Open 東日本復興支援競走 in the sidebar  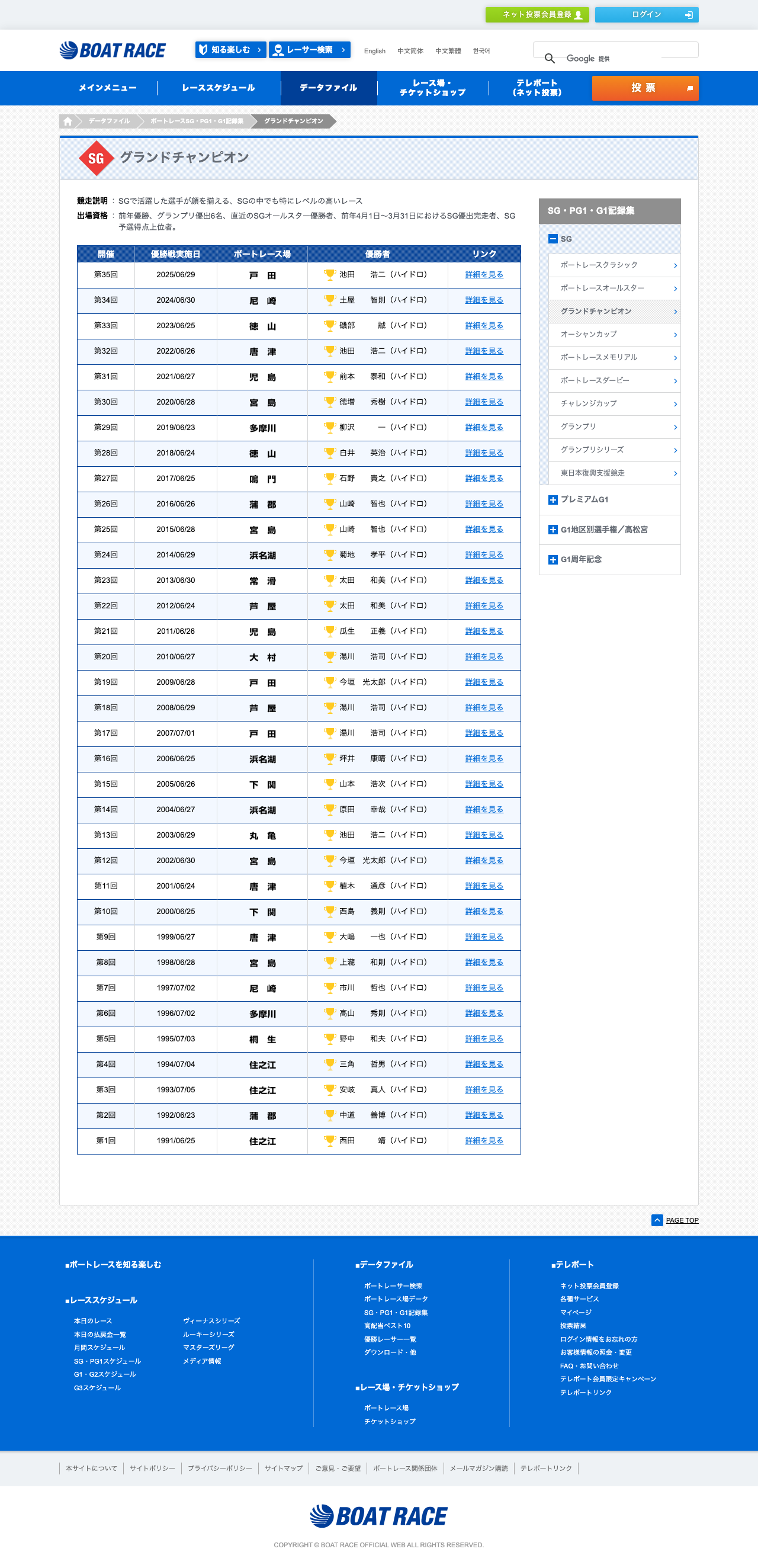point(614,473)
